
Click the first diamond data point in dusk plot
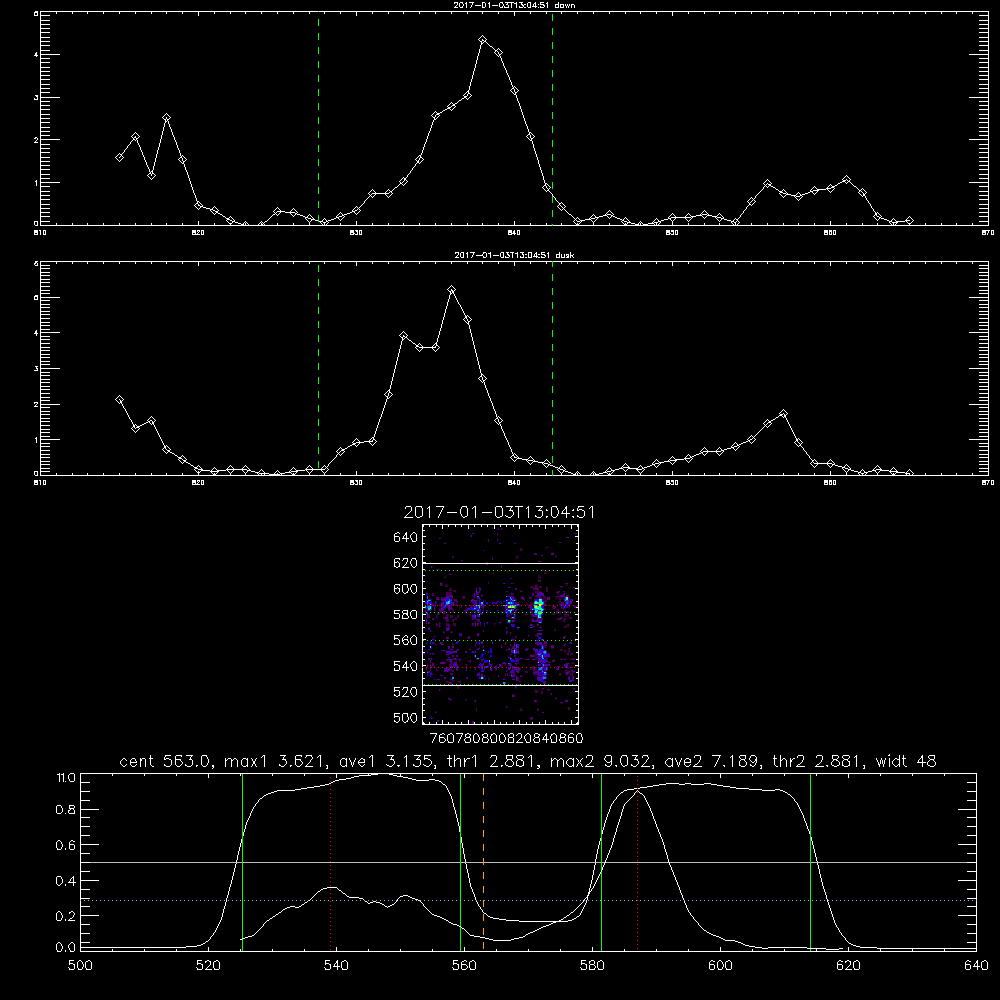119,400
